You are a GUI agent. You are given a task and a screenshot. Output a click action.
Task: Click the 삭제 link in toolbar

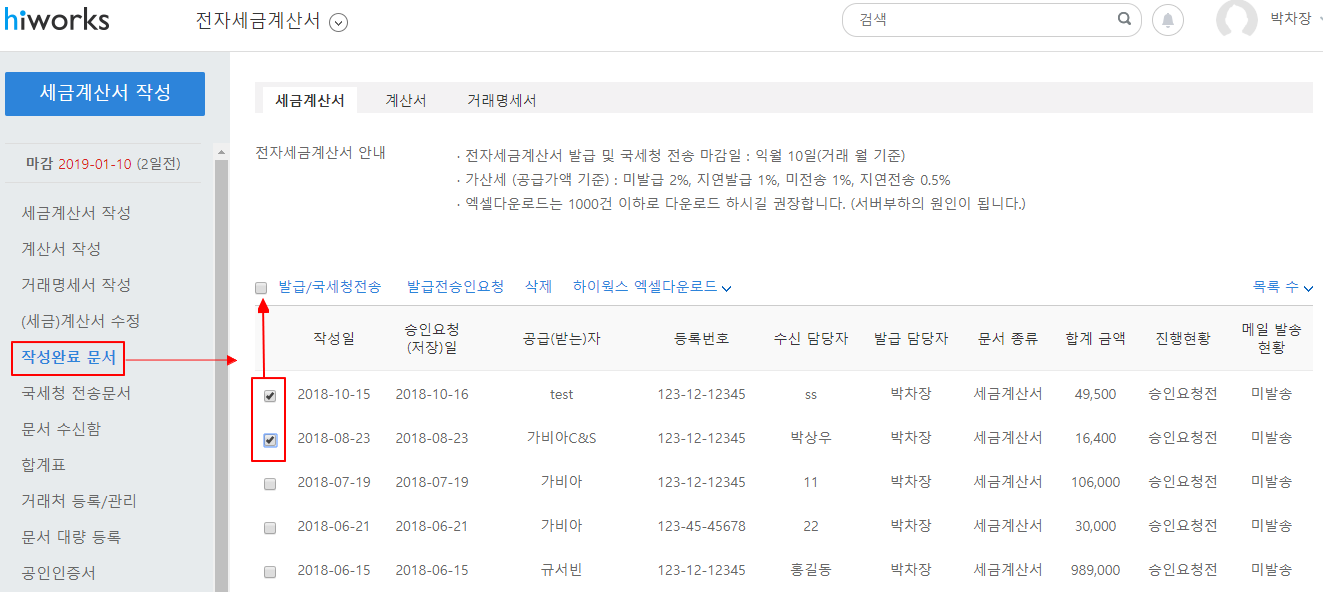[538, 287]
